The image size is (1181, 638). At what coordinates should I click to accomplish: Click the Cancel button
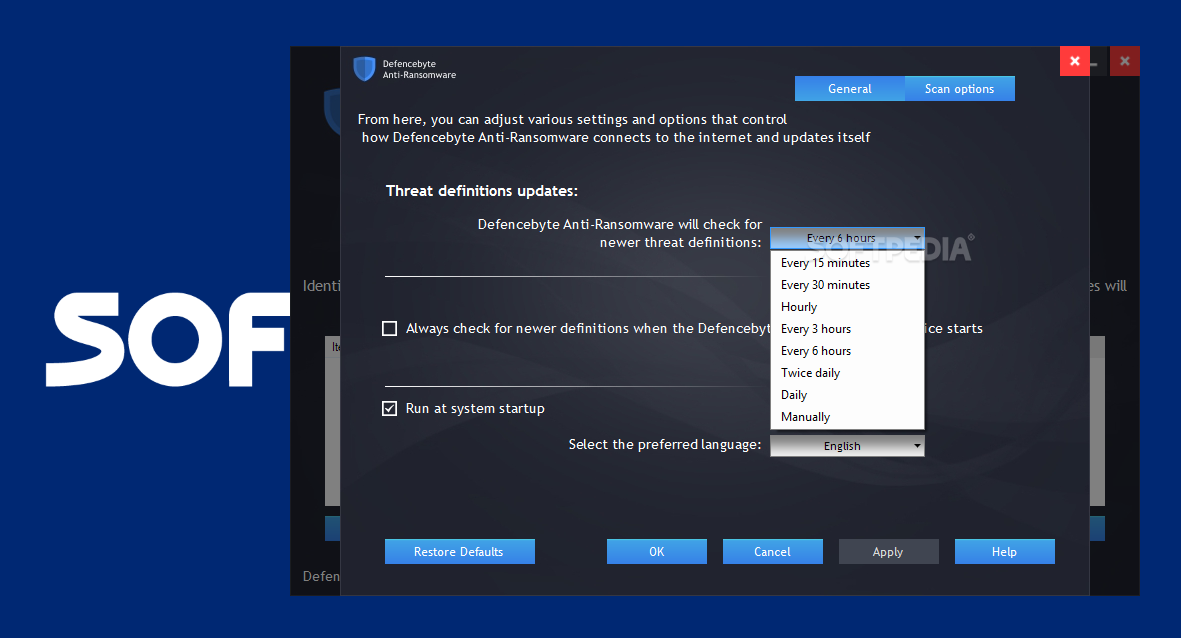pyautogui.click(x=773, y=551)
